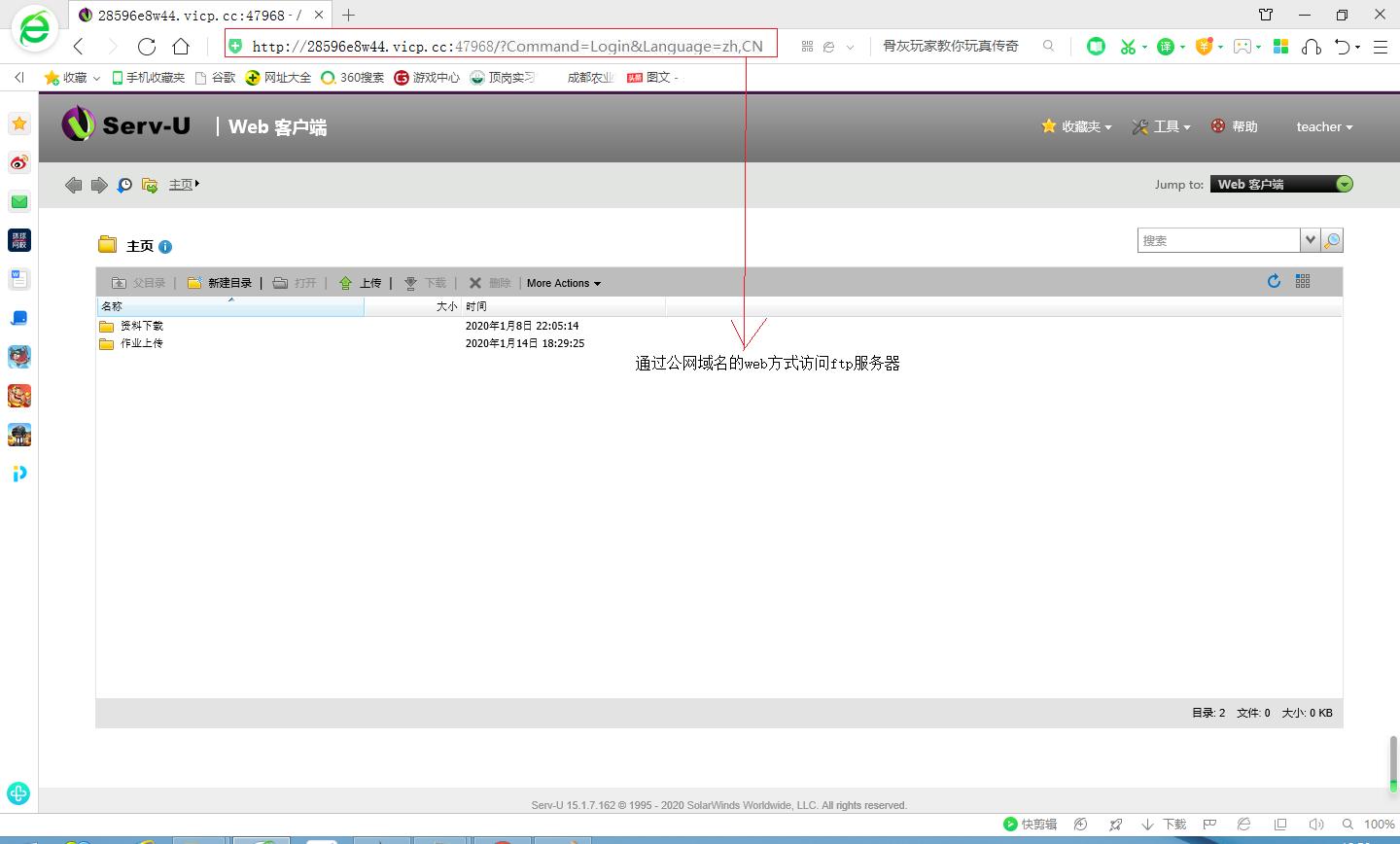This screenshot has height=844, width=1400.
Task: Click the 快剪辑 status bar button
Action: [x=1030, y=824]
